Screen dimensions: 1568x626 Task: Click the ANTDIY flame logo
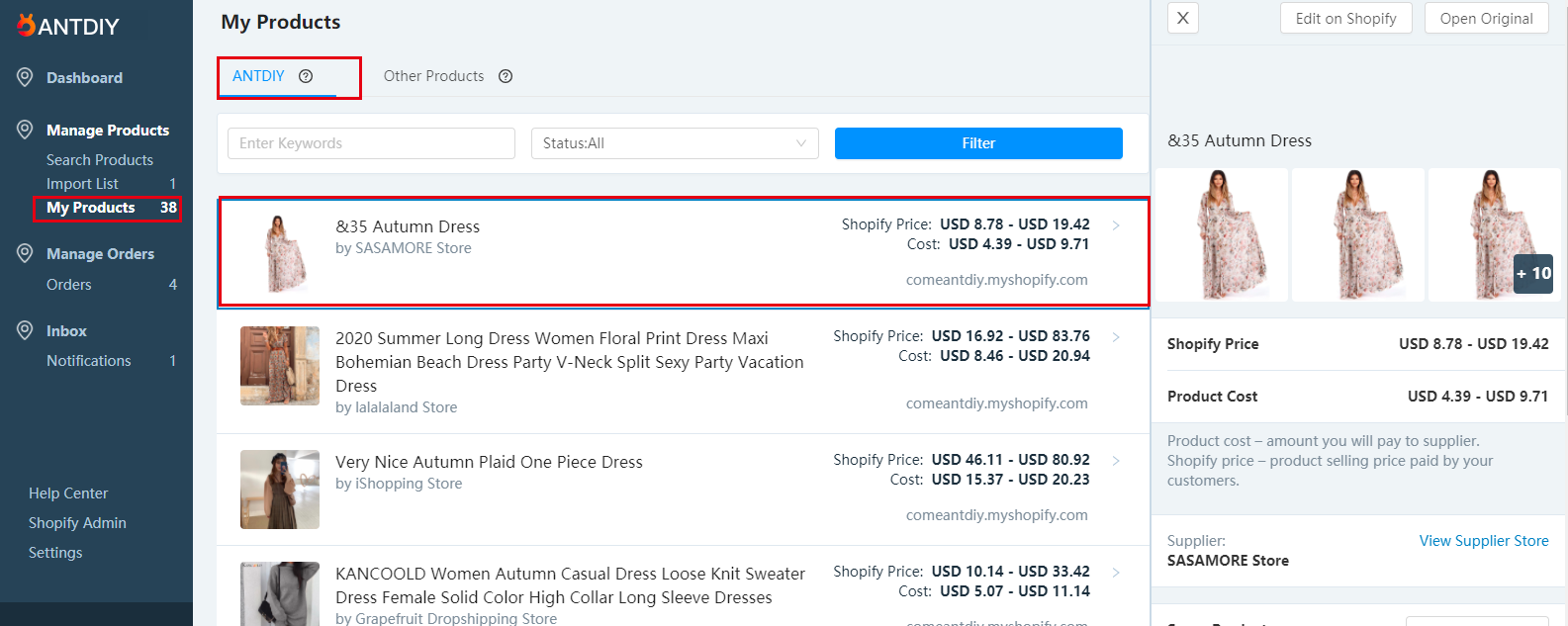coord(26,25)
